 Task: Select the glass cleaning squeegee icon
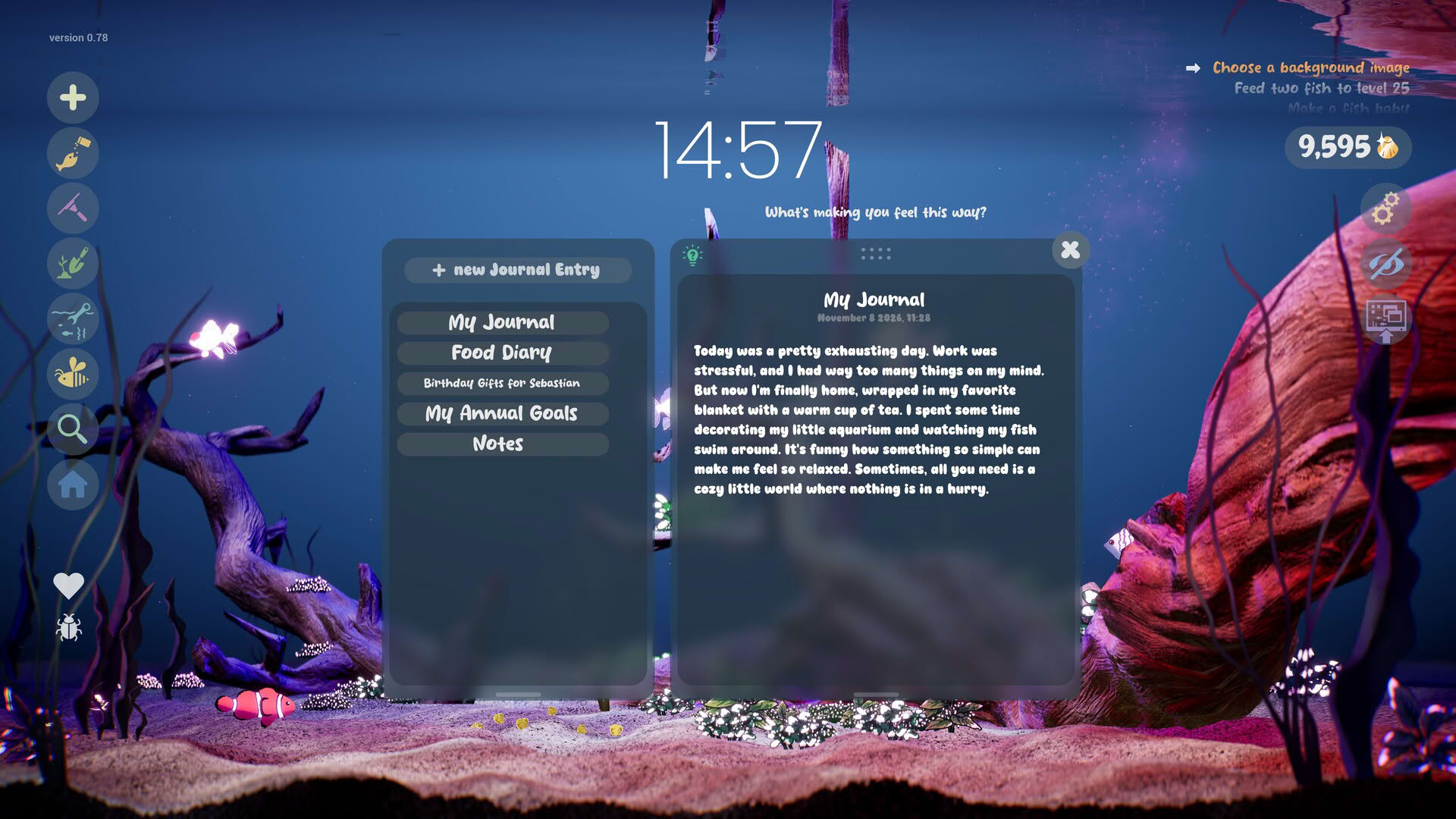(73, 208)
